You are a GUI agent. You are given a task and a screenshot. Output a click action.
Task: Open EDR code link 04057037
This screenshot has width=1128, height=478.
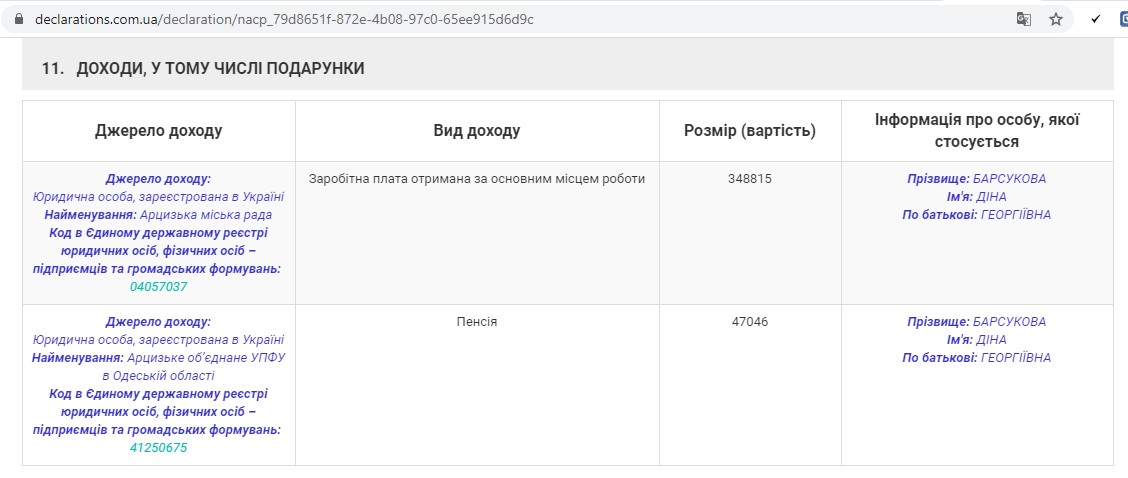tap(159, 287)
